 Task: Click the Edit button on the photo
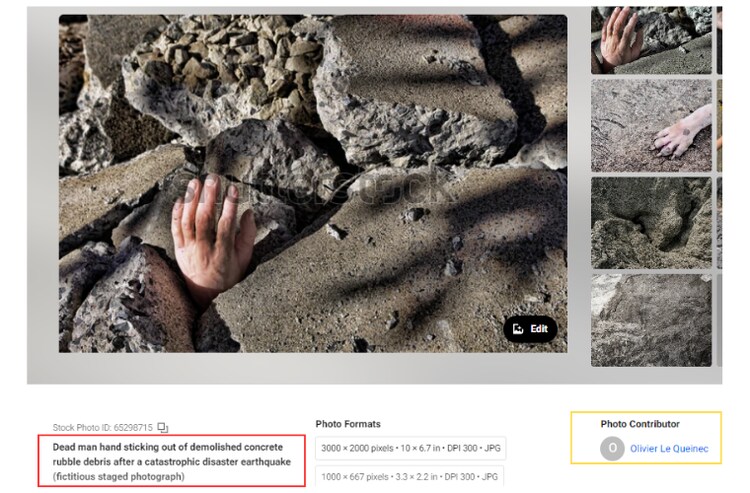530,329
